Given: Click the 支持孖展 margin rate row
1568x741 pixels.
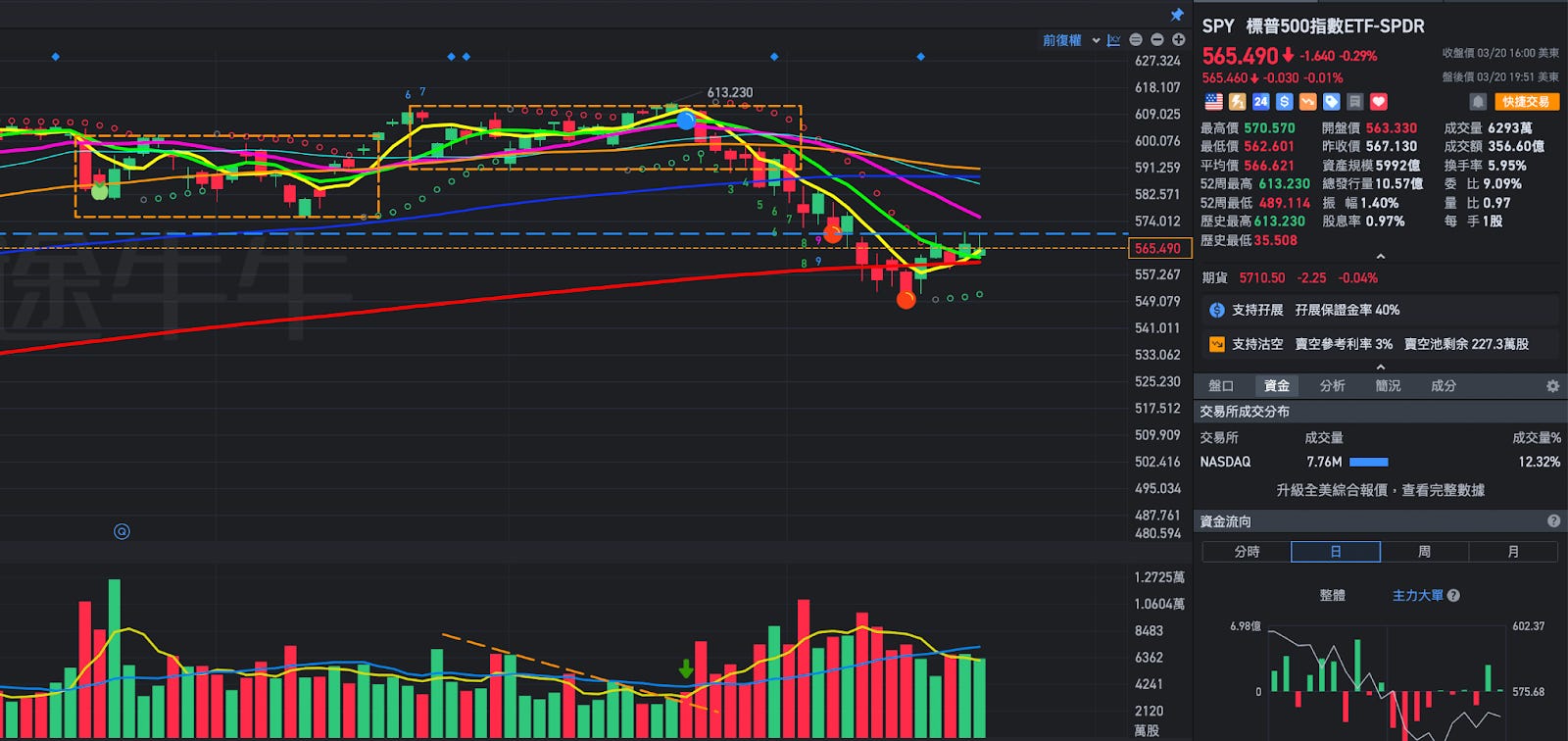Looking at the screenshot, I should click(1380, 310).
